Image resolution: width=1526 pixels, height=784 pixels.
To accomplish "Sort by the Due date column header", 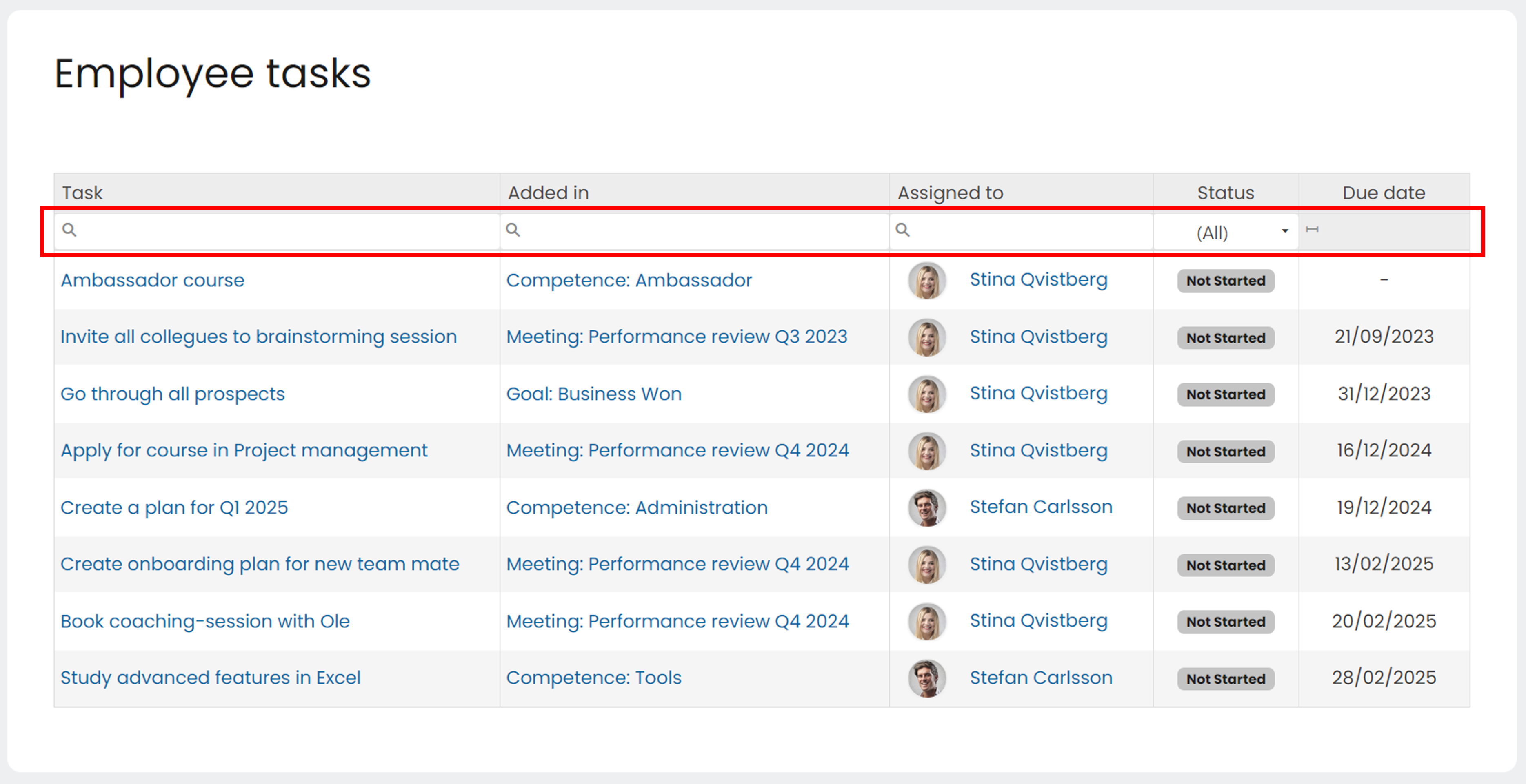I will [x=1384, y=193].
